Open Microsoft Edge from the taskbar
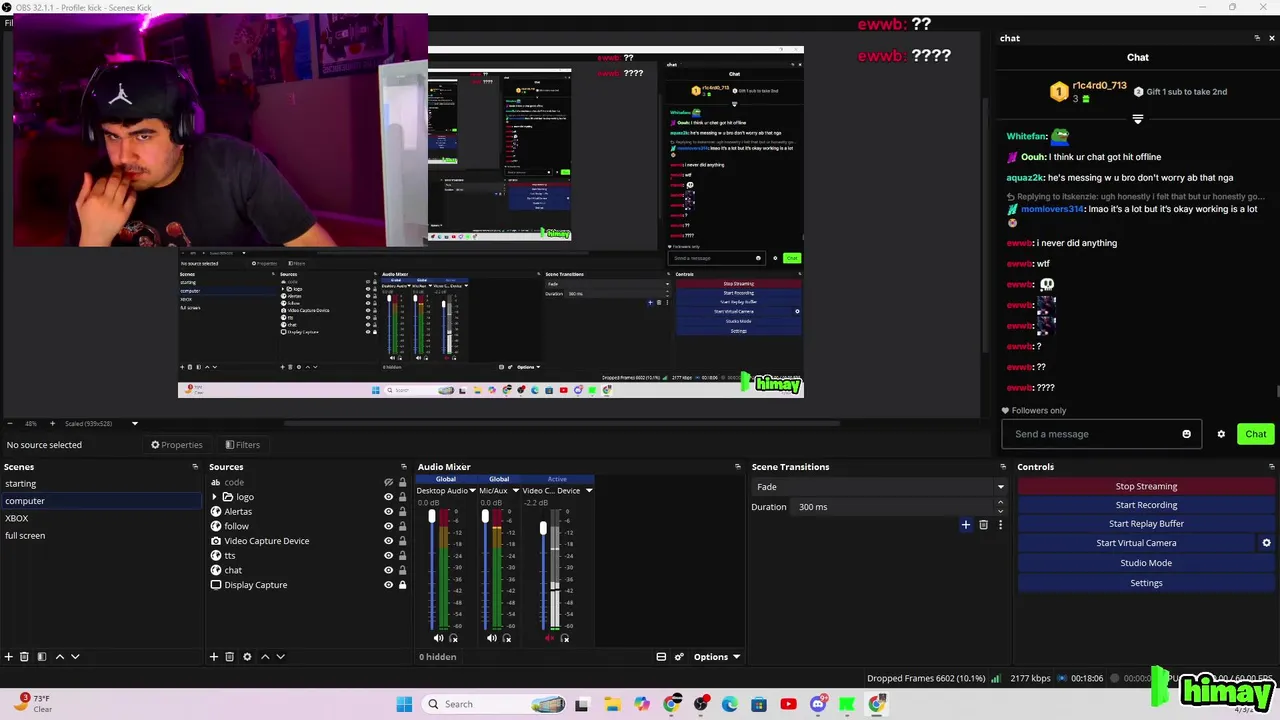Image resolution: width=1280 pixels, height=720 pixels. click(730, 704)
